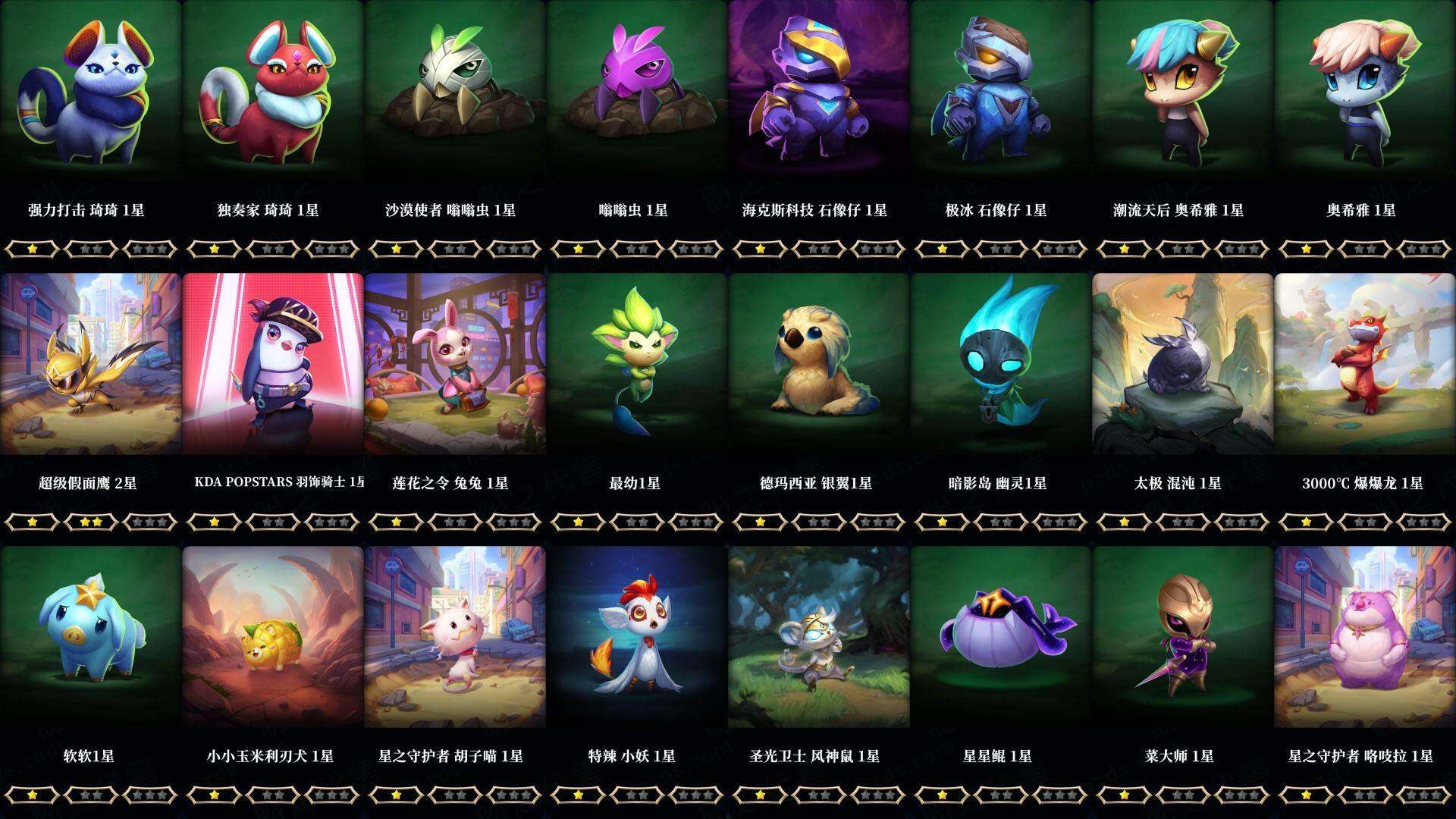Set 沙漠使者 嗡嗡虫 to two-star level

(455, 249)
